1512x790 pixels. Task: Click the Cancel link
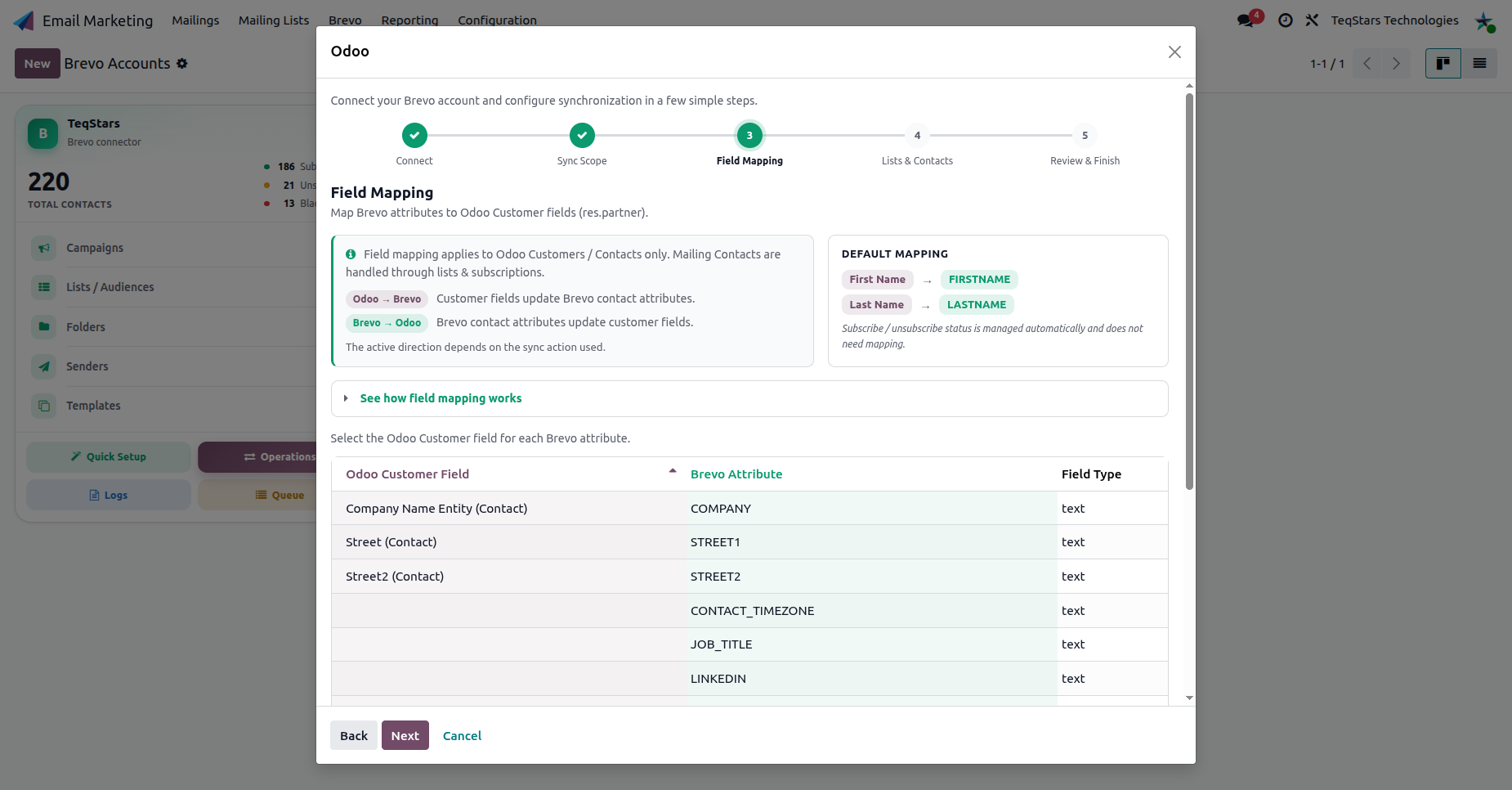462,735
